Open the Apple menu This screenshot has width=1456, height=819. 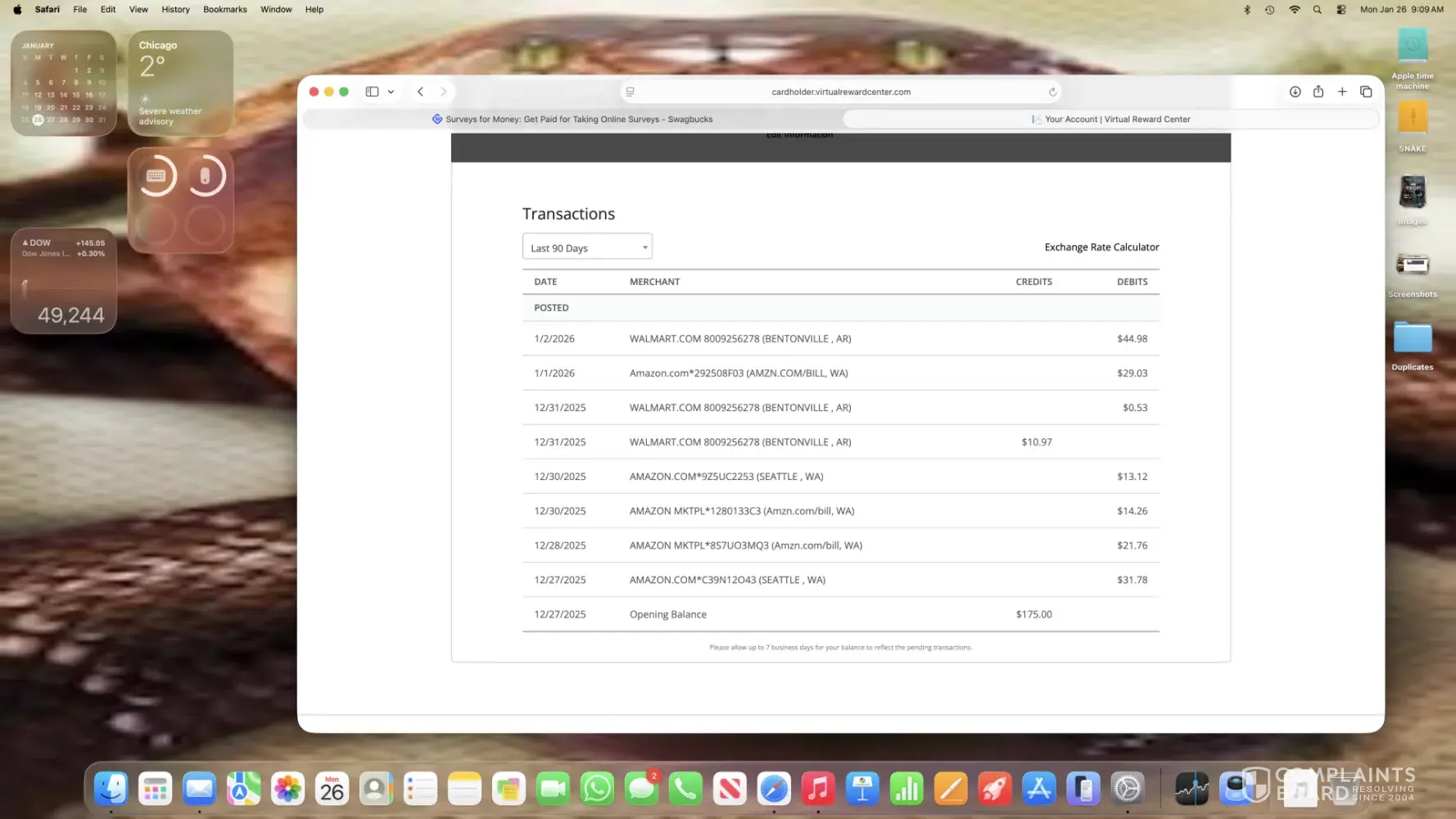click(17, 10)
